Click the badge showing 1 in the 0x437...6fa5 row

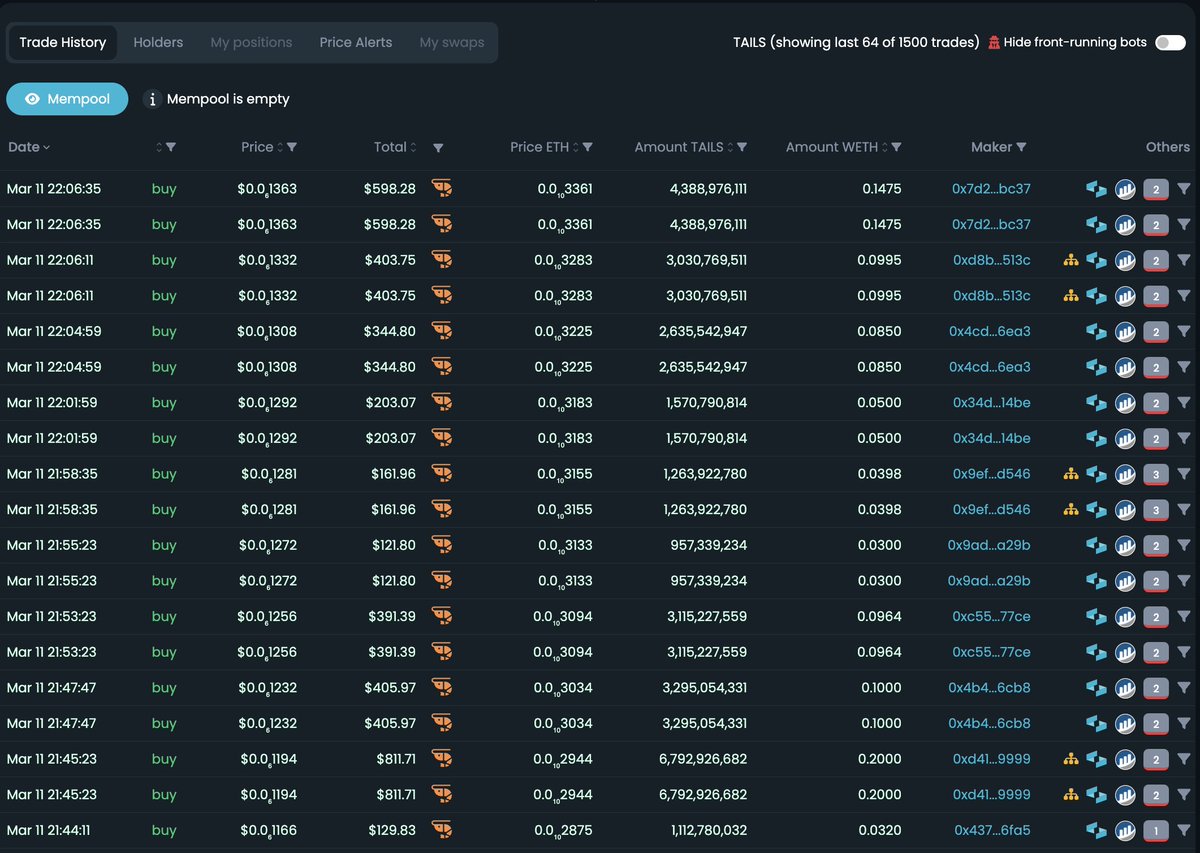click(x=1156, y=830)
